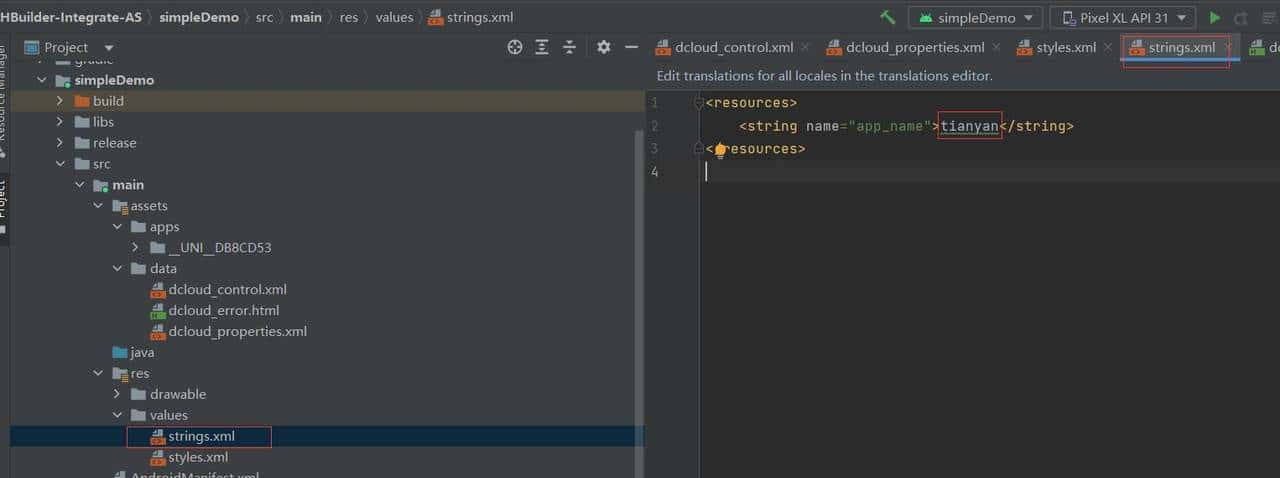The width and height of the screenshot is (1280, 478).
Task: Select dcloud_error.html in project tree
Action: 223,310
